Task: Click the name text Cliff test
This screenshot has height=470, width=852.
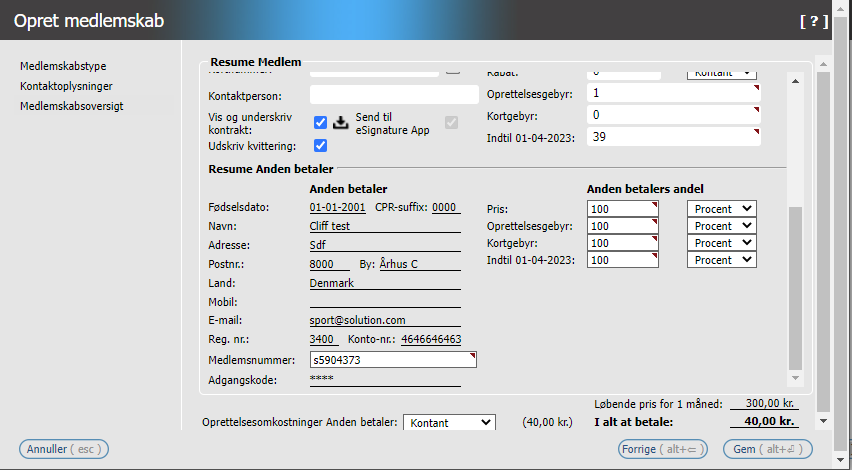Action: (x=330, y=226)
